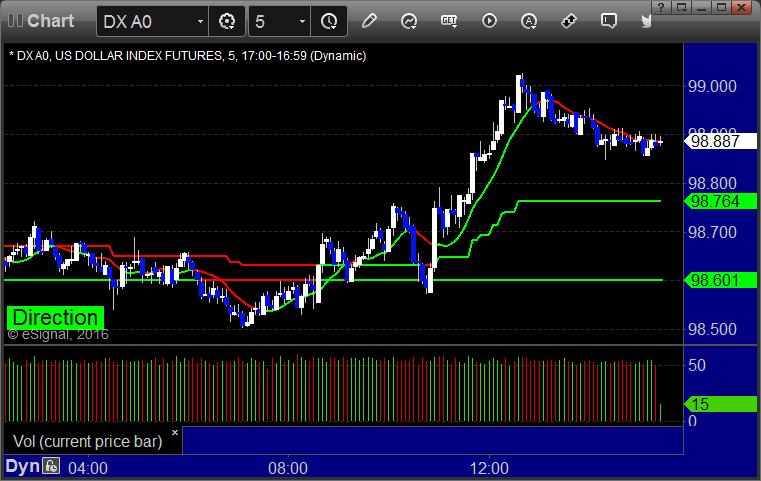761x481 pixels.
Task: Start bar replay with the play icon
Action: pos(489,21)
